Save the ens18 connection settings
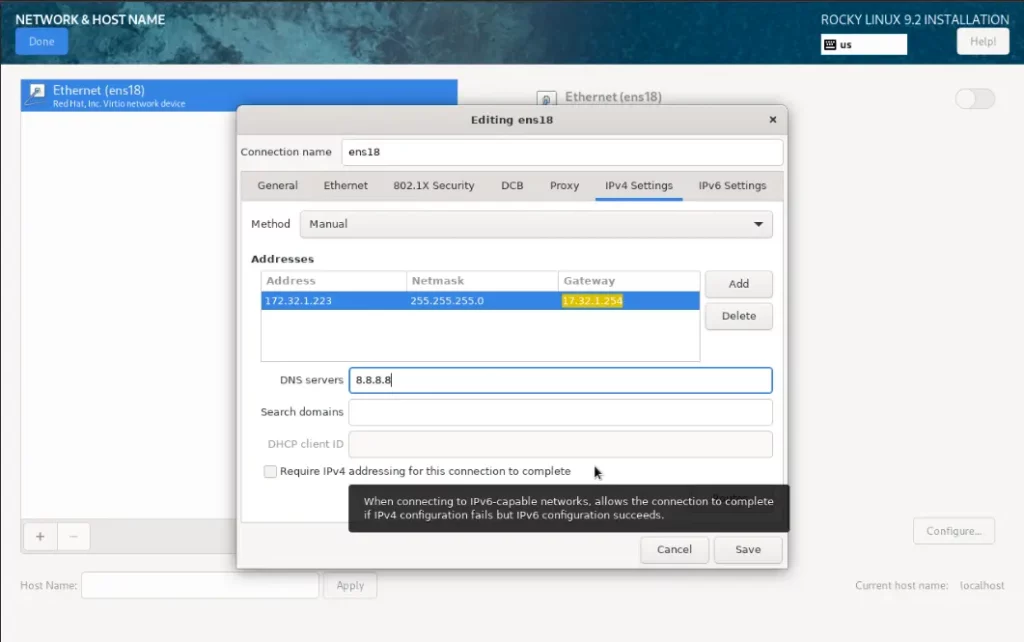This screenshot has height=642, width=1024. pos(748,549)
